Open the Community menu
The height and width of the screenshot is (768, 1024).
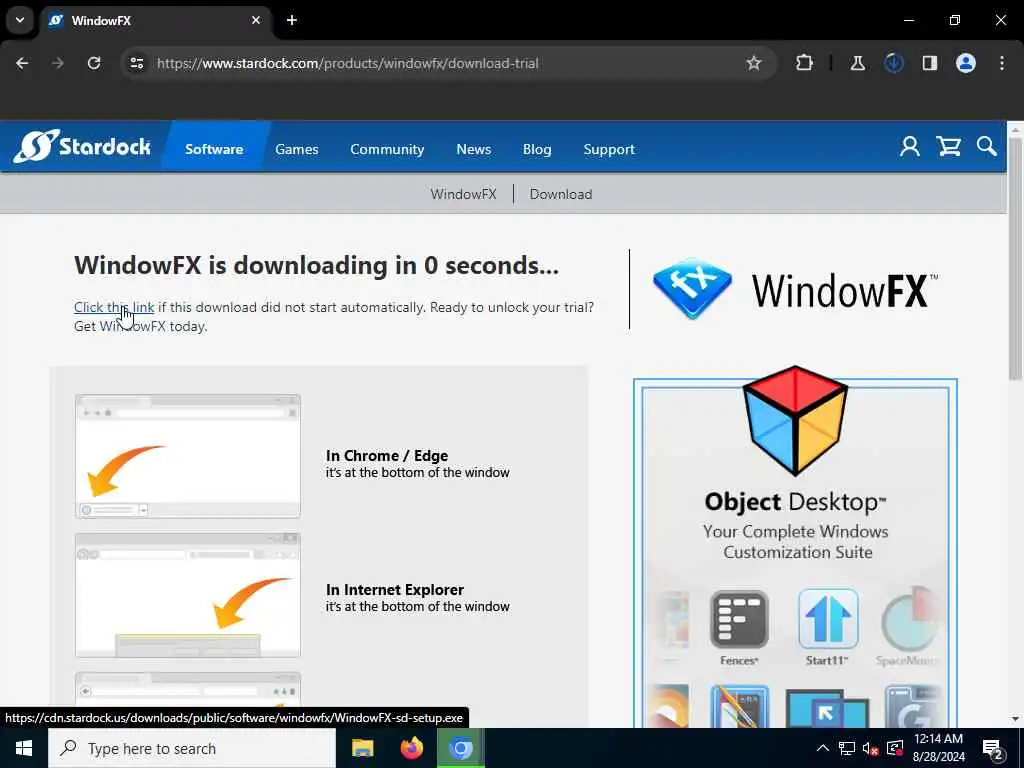pyautogui.click(x=387, y=149)
